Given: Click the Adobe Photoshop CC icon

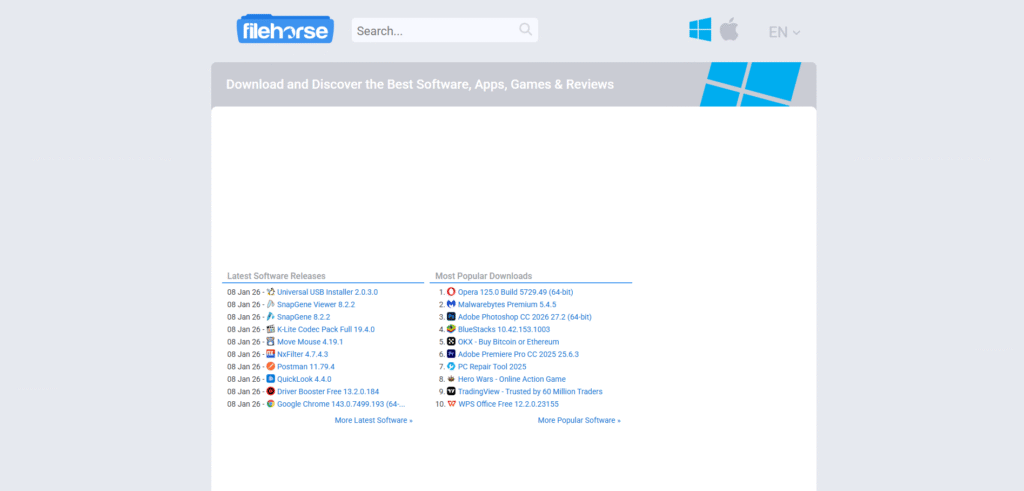Looking at the screenshot, I should pos(451,317).
